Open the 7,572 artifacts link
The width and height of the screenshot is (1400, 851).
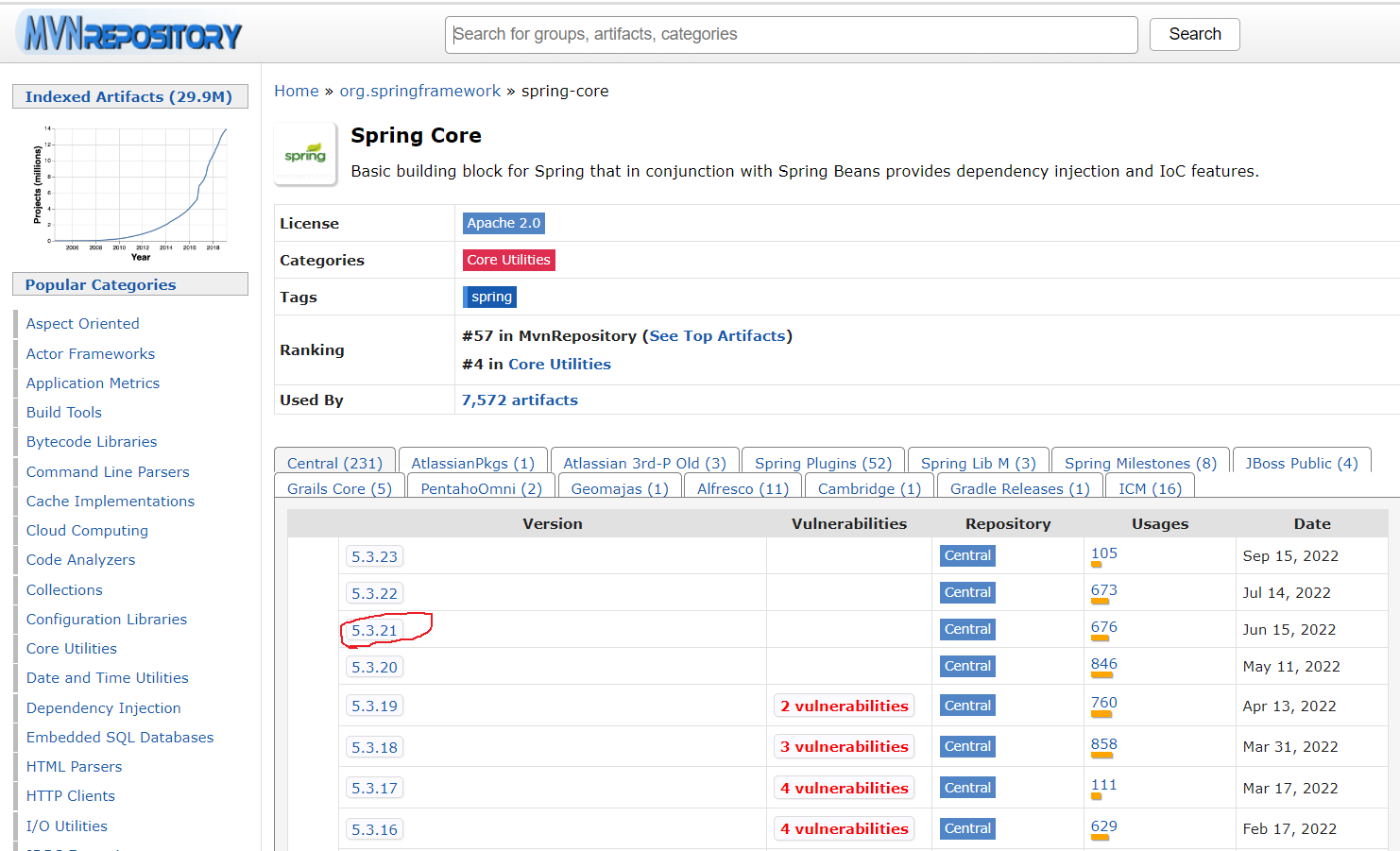520,400
